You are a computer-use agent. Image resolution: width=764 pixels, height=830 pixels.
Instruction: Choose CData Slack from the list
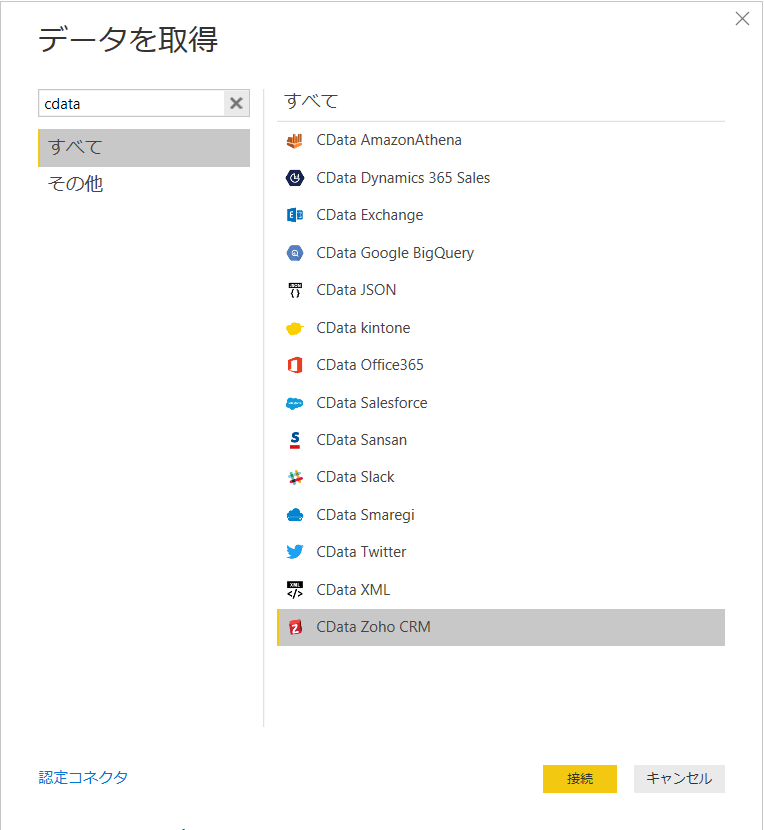[501, 477]
